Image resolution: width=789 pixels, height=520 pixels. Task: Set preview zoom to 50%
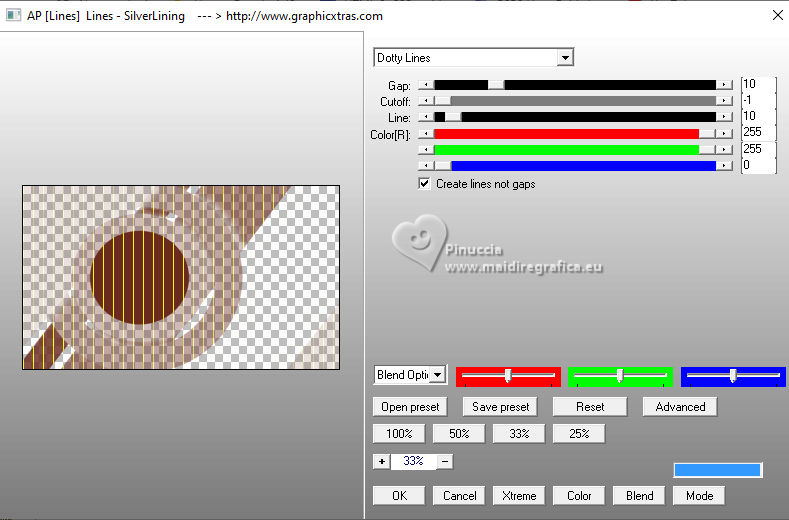coord(459,433)
